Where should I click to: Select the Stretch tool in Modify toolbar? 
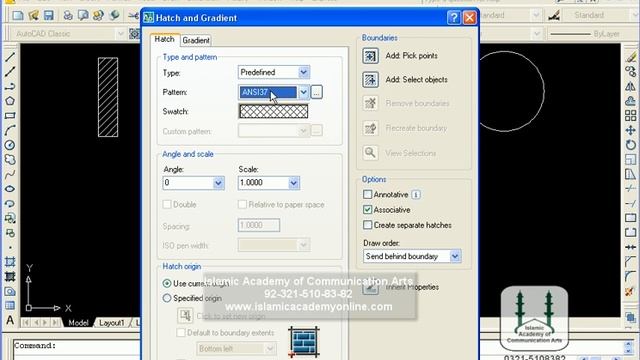631,174
